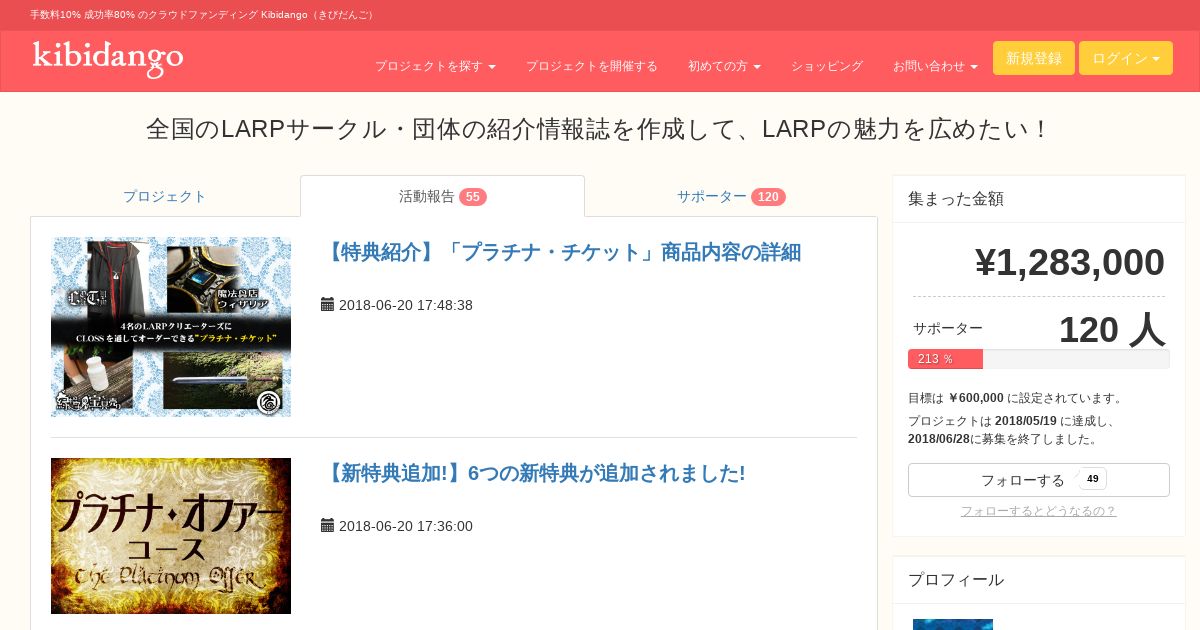Click the 120 badge on サポーター tab

pyautogui.click(x=768, y=197)
